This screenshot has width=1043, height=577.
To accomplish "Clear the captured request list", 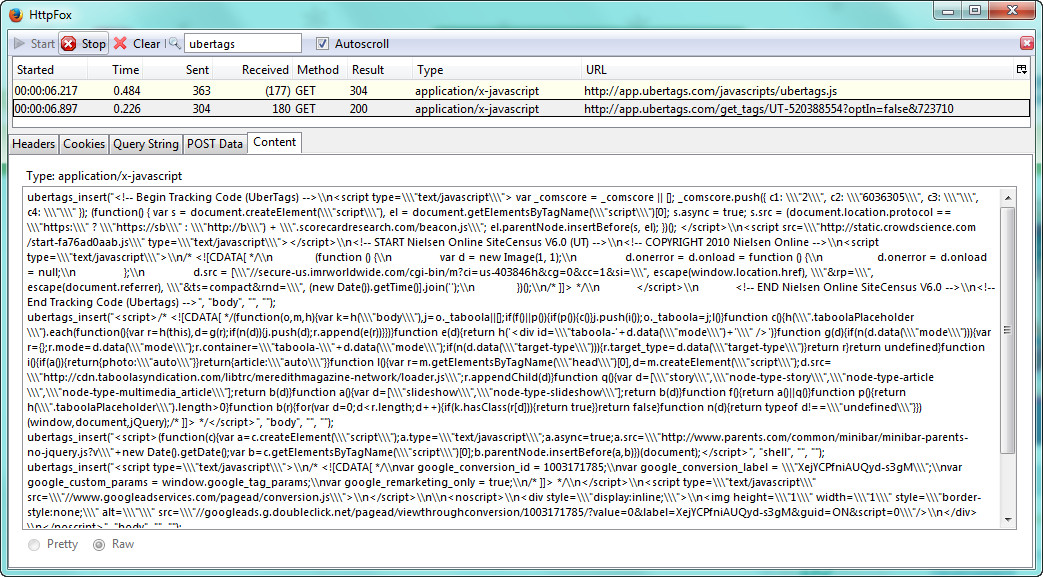I will pos(136,44).
